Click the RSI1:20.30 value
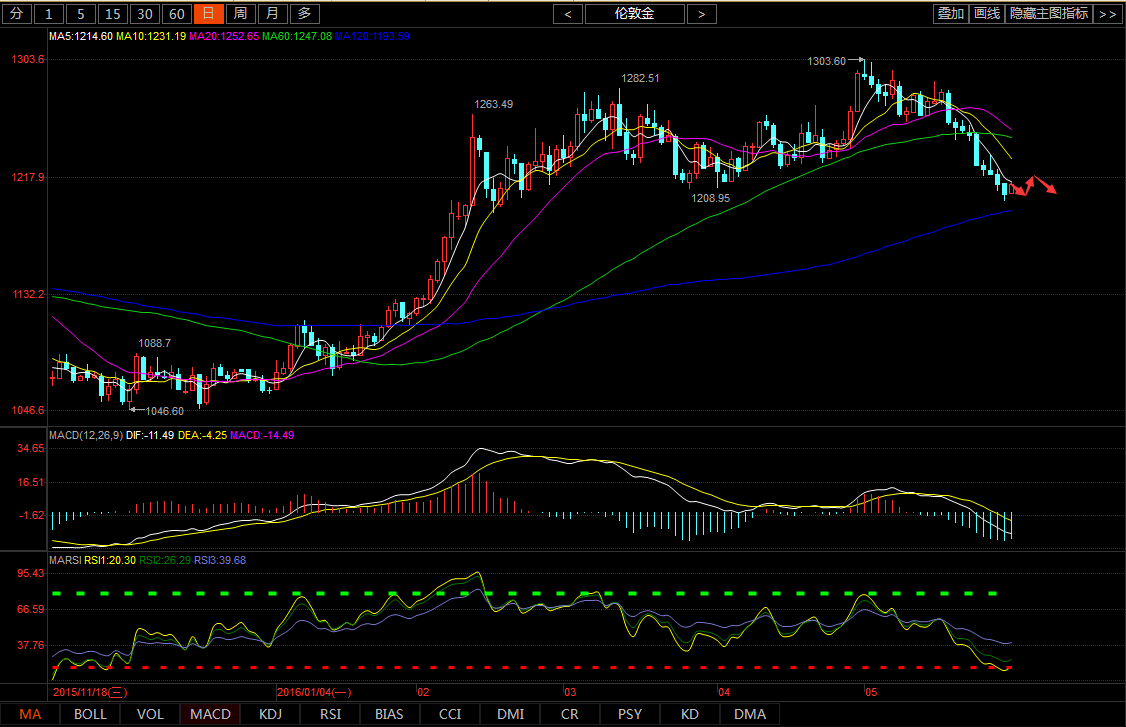The image size is (1126, 727). pos(110,560)
